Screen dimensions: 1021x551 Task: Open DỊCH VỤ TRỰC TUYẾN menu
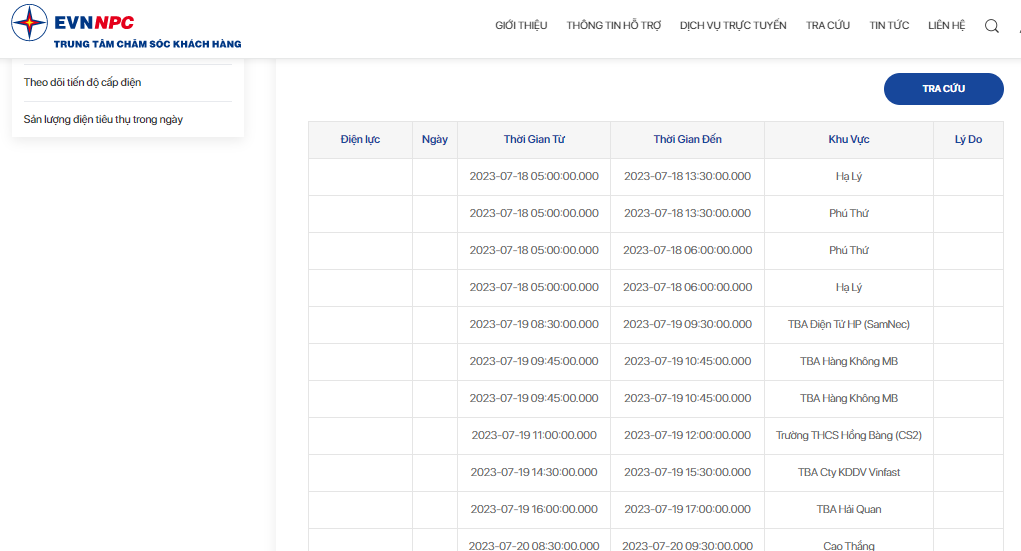[733, 25]
